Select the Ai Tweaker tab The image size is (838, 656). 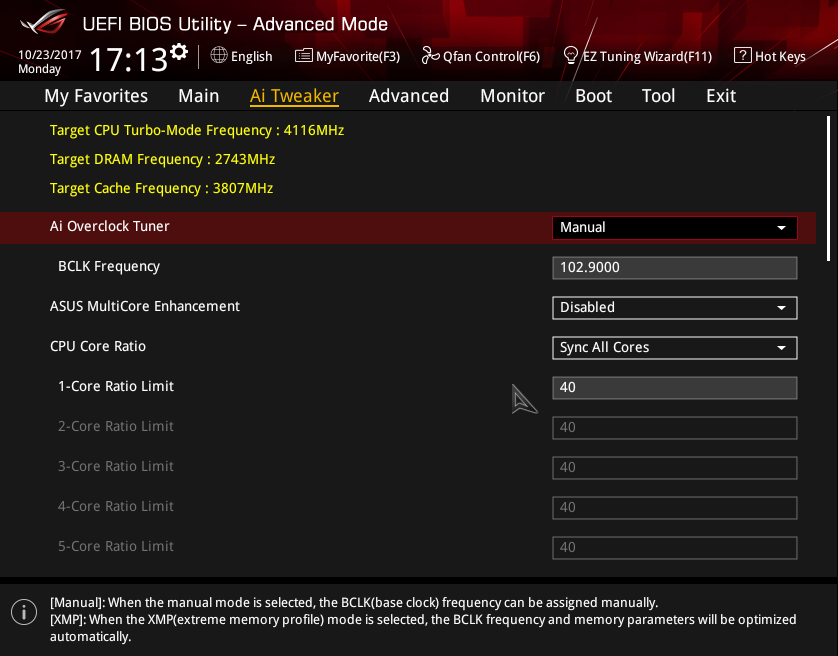[x=294, y=96]
